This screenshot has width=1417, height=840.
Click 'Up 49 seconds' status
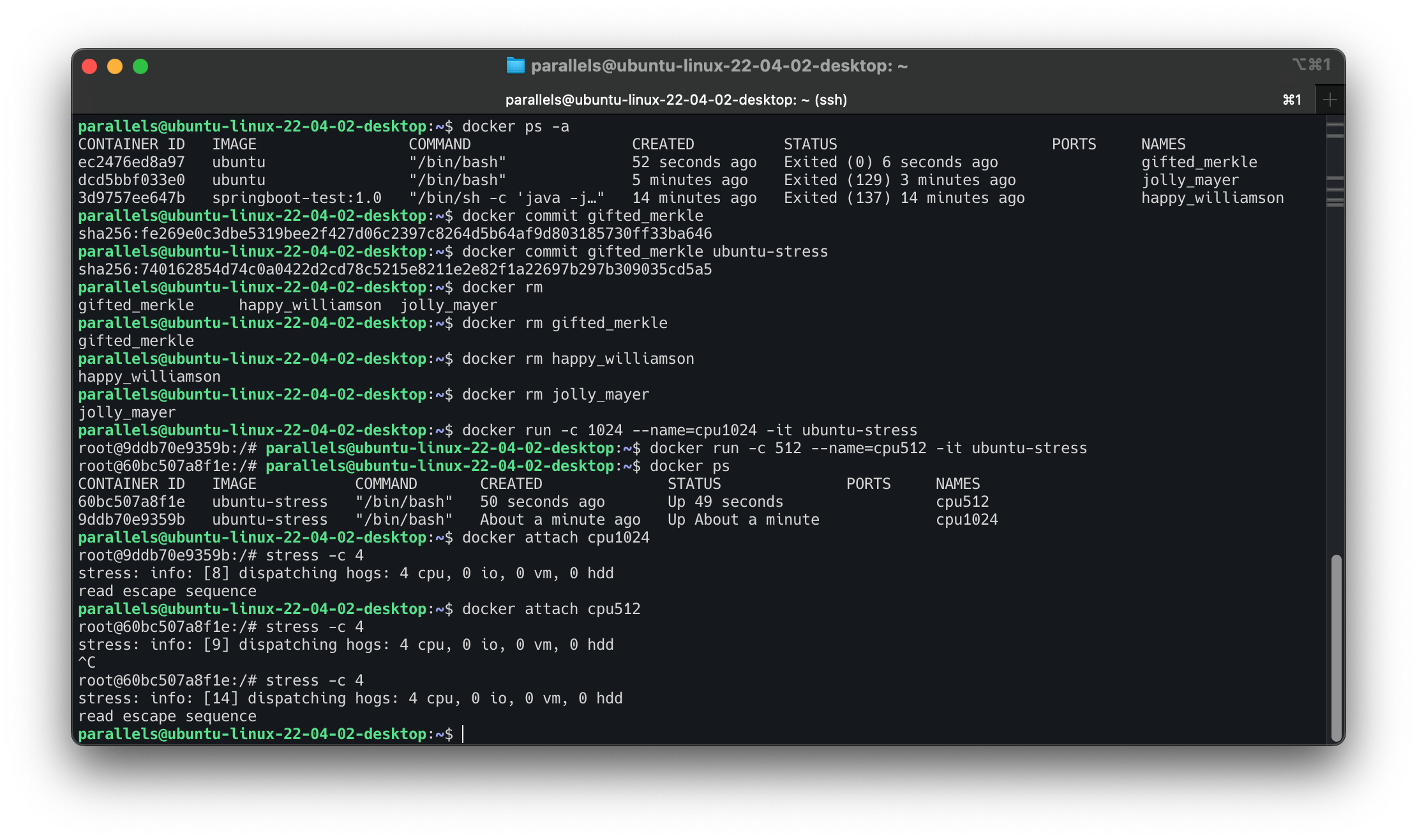(x=725, y=502)
